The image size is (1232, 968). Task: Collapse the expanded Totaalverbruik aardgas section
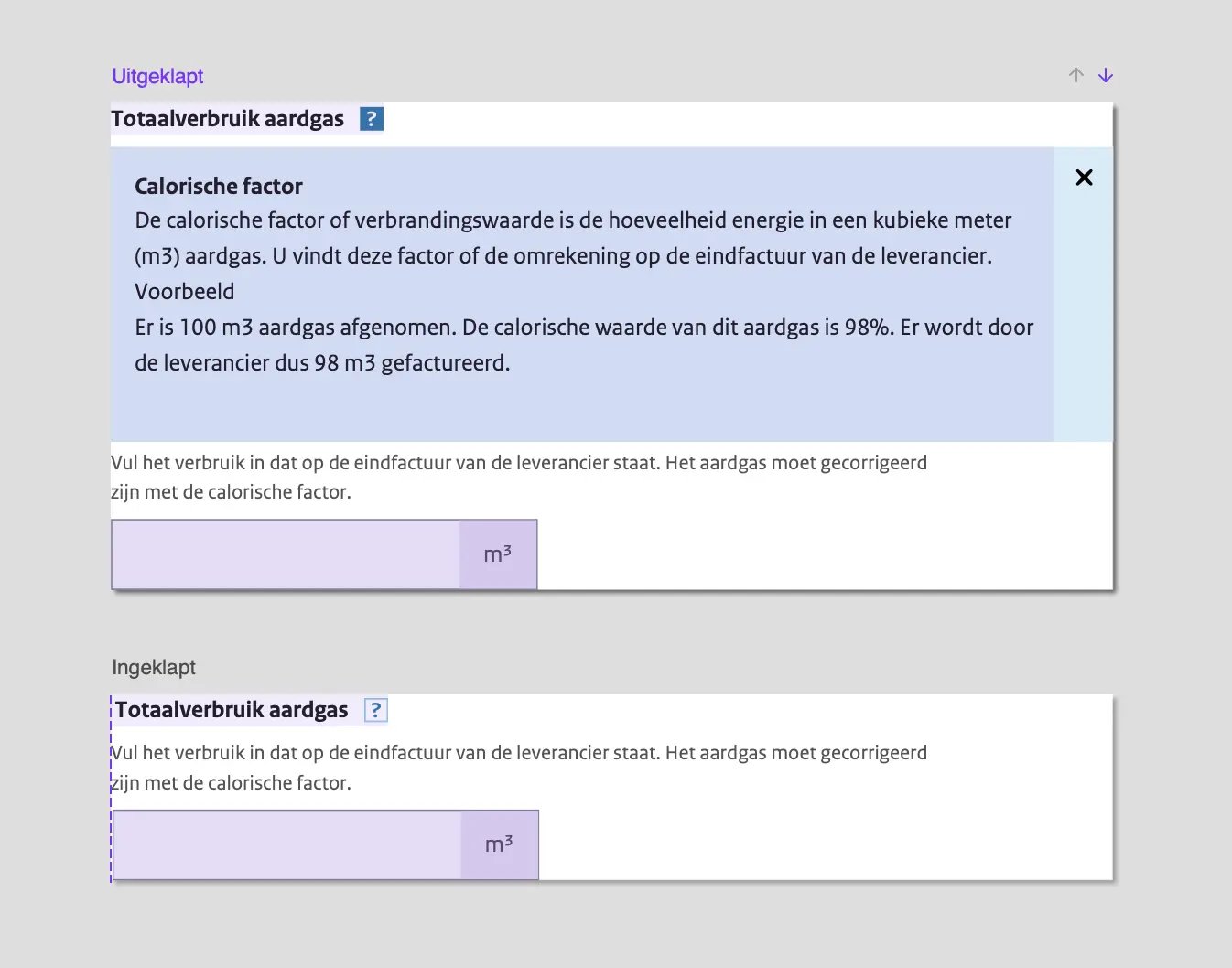tap(228, 118)
